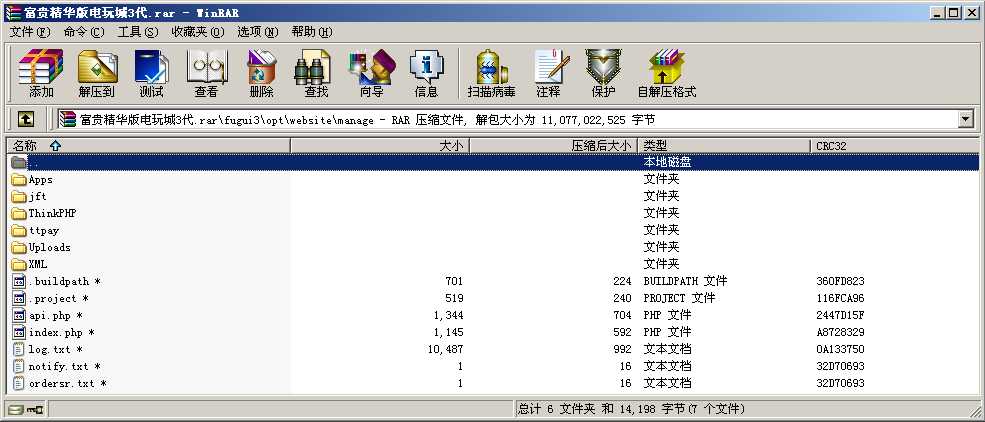The image size is (985, 422).
Task: Click the CRC32 value A8728329
Action: (841, 332)
